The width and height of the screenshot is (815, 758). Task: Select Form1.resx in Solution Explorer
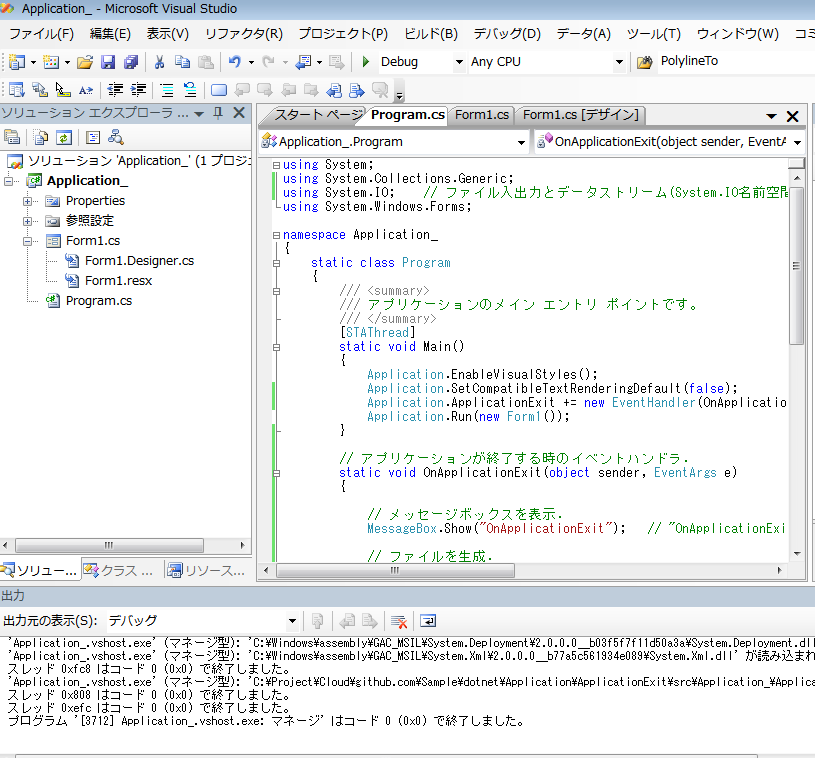click(119, 281)
